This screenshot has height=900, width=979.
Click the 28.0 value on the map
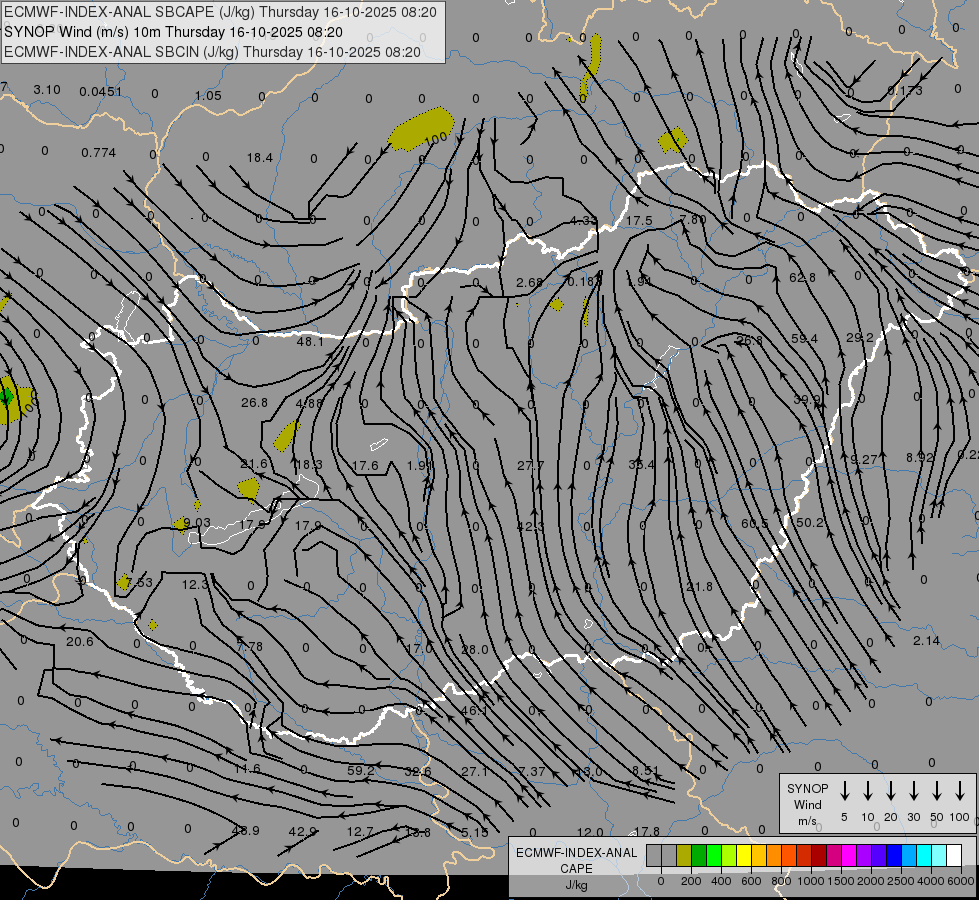coord(475,650)
